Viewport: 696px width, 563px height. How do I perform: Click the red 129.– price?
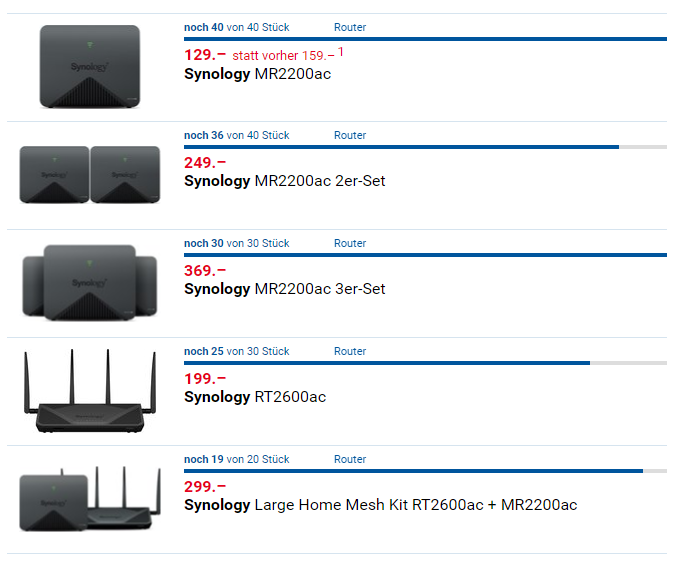pyautogui.click(x=205, y=55)
